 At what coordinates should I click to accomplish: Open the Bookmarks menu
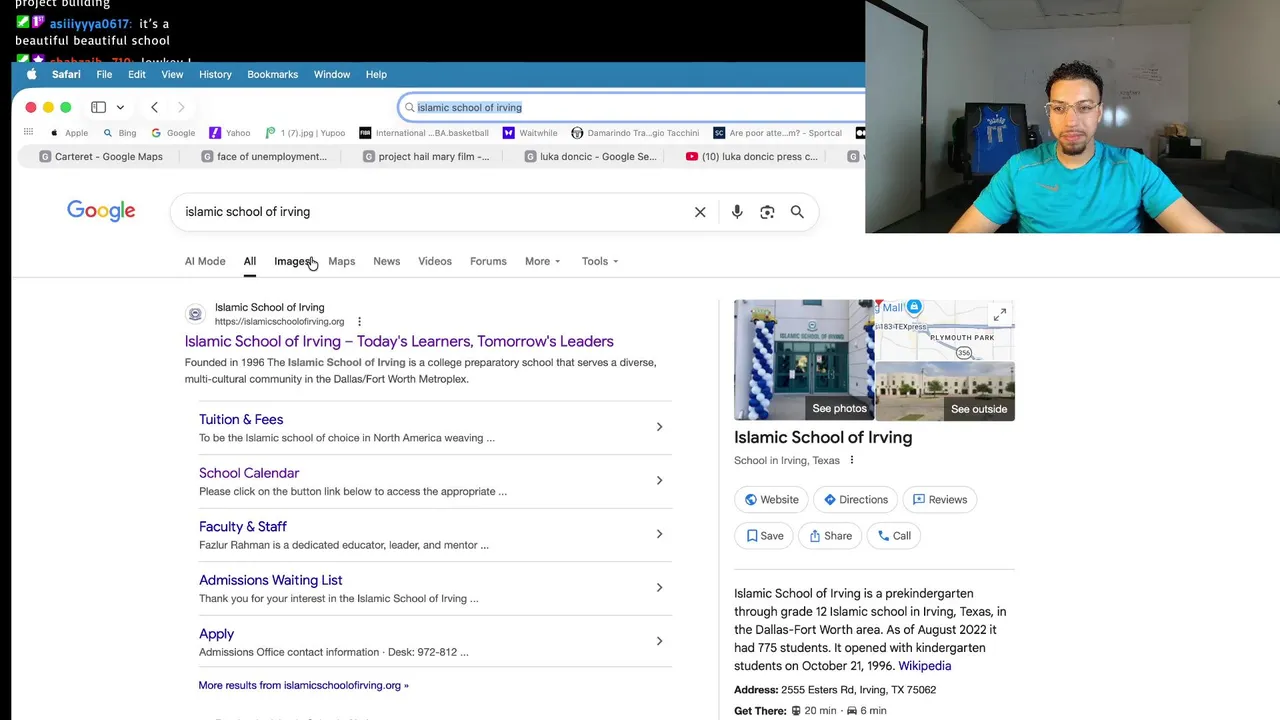pyautogui.click(x=273, y=74)
